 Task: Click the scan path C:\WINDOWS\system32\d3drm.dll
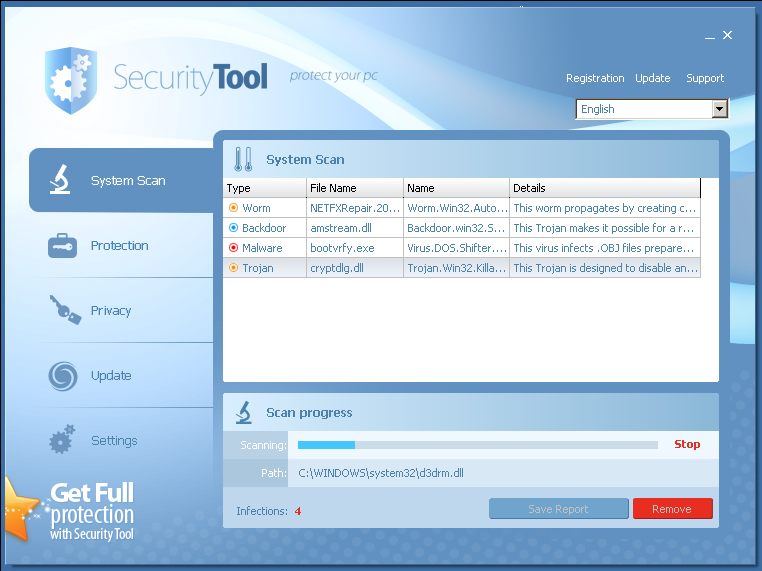(381, 473)
